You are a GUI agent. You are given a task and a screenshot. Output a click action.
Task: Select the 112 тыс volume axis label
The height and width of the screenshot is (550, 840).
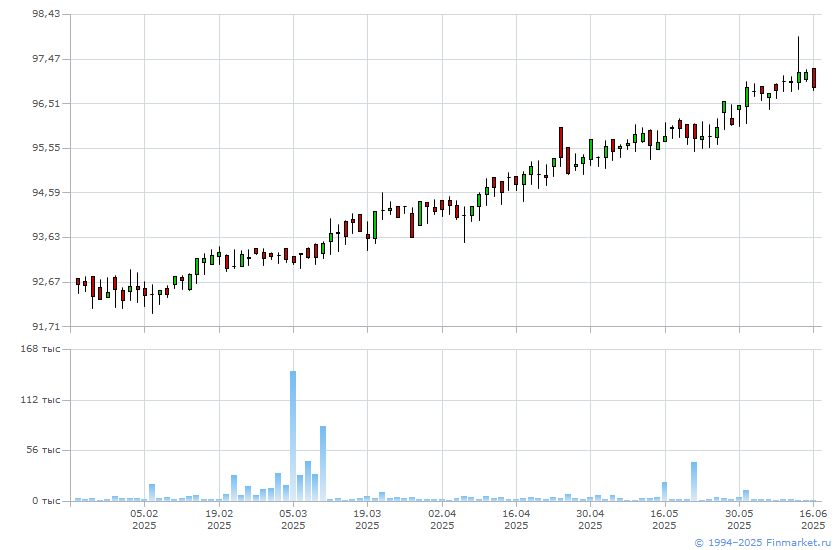pyautogui.click(x=40, y=400)
